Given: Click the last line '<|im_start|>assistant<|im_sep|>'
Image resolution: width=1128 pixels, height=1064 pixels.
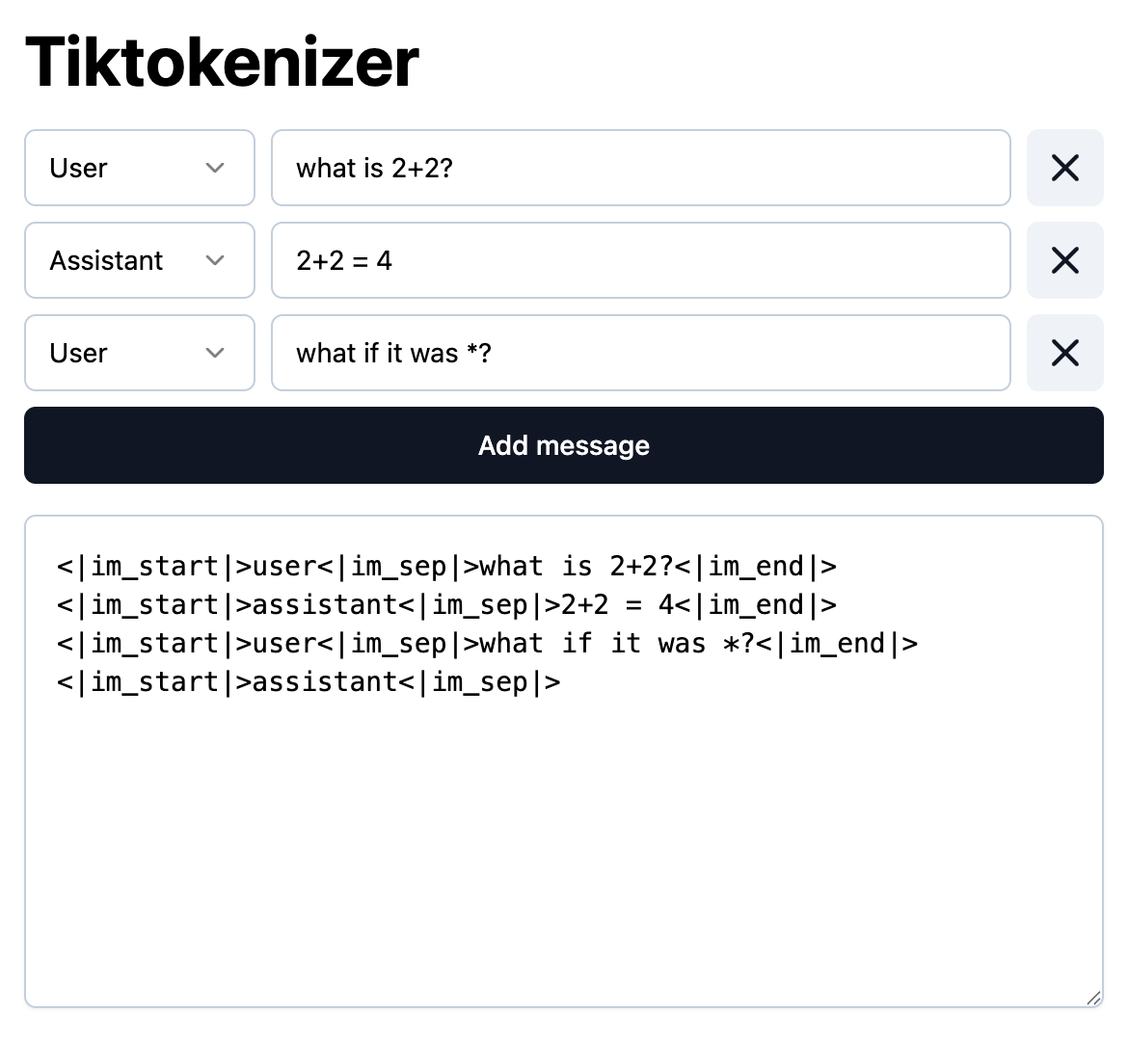Looking at the screenshot, I should (x=309, y=681).
